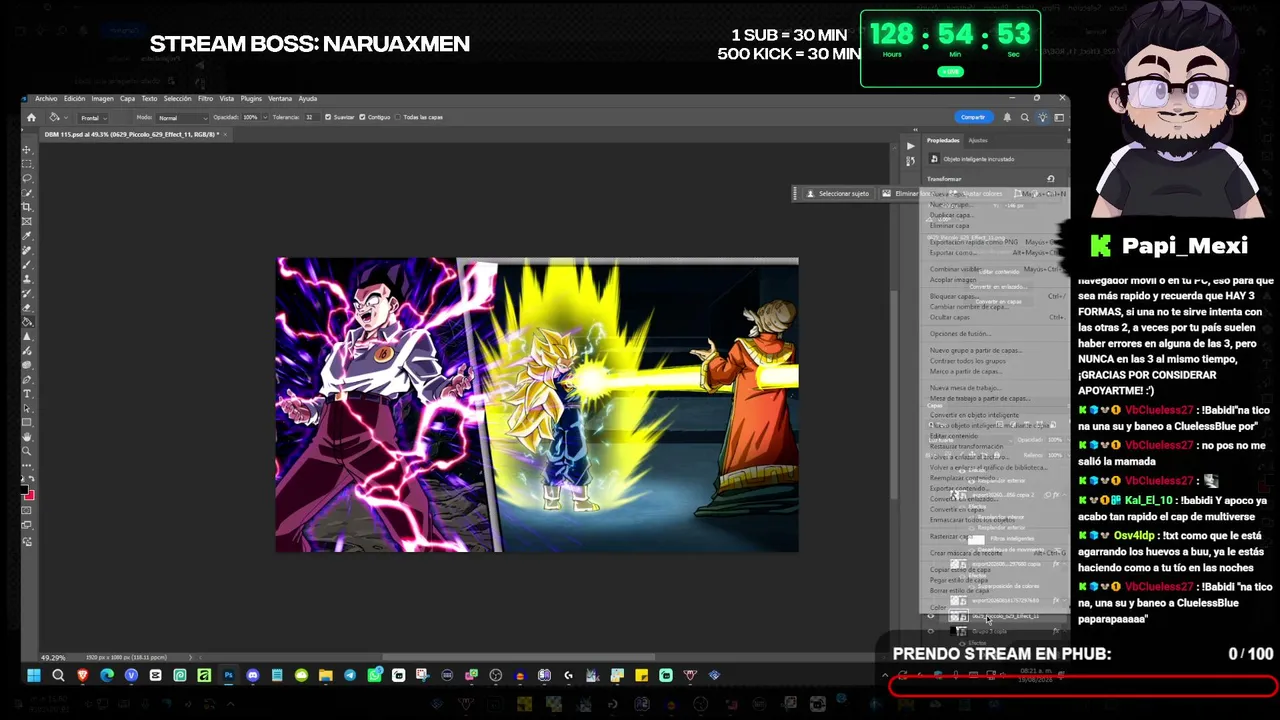
Task: Close the DBM 115.psd document tab
Action: [227, 134]
